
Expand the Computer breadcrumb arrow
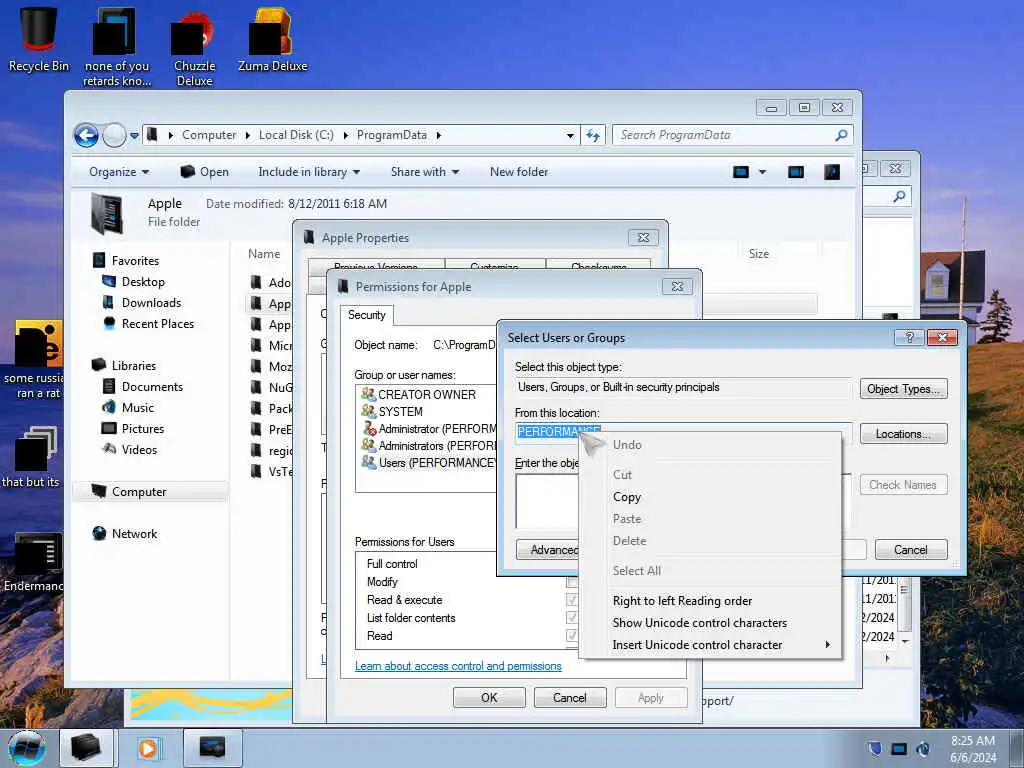[248, 135]
